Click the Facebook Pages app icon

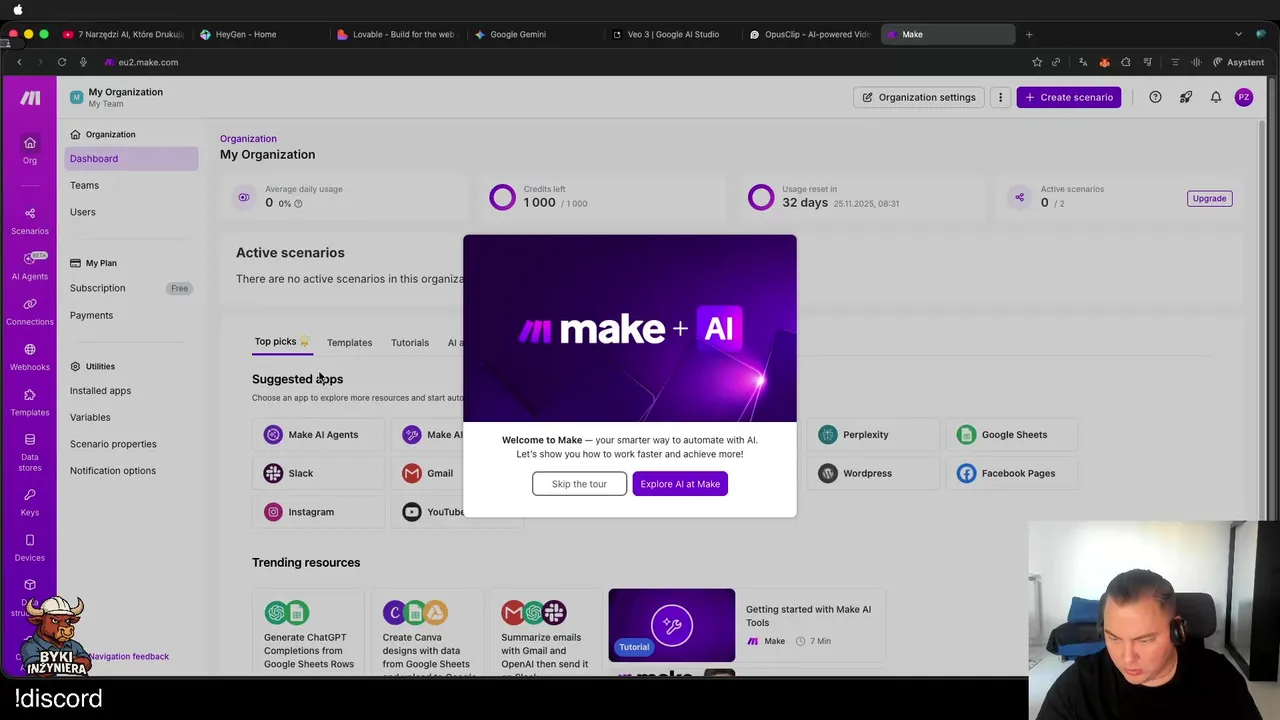tap(966, 473)
